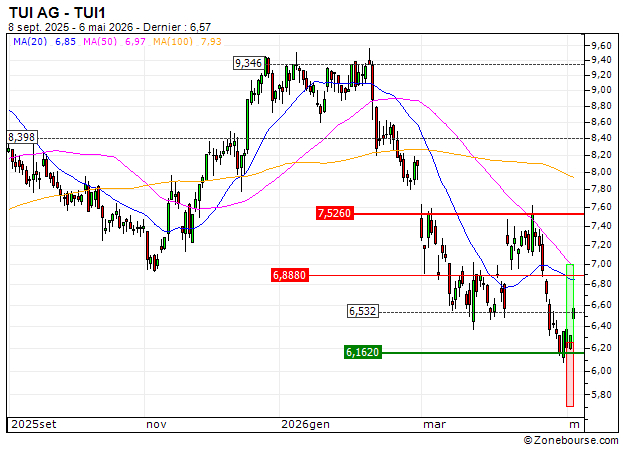
Task: Click the 6,20 y-axis value
Action: coord(601,348)
